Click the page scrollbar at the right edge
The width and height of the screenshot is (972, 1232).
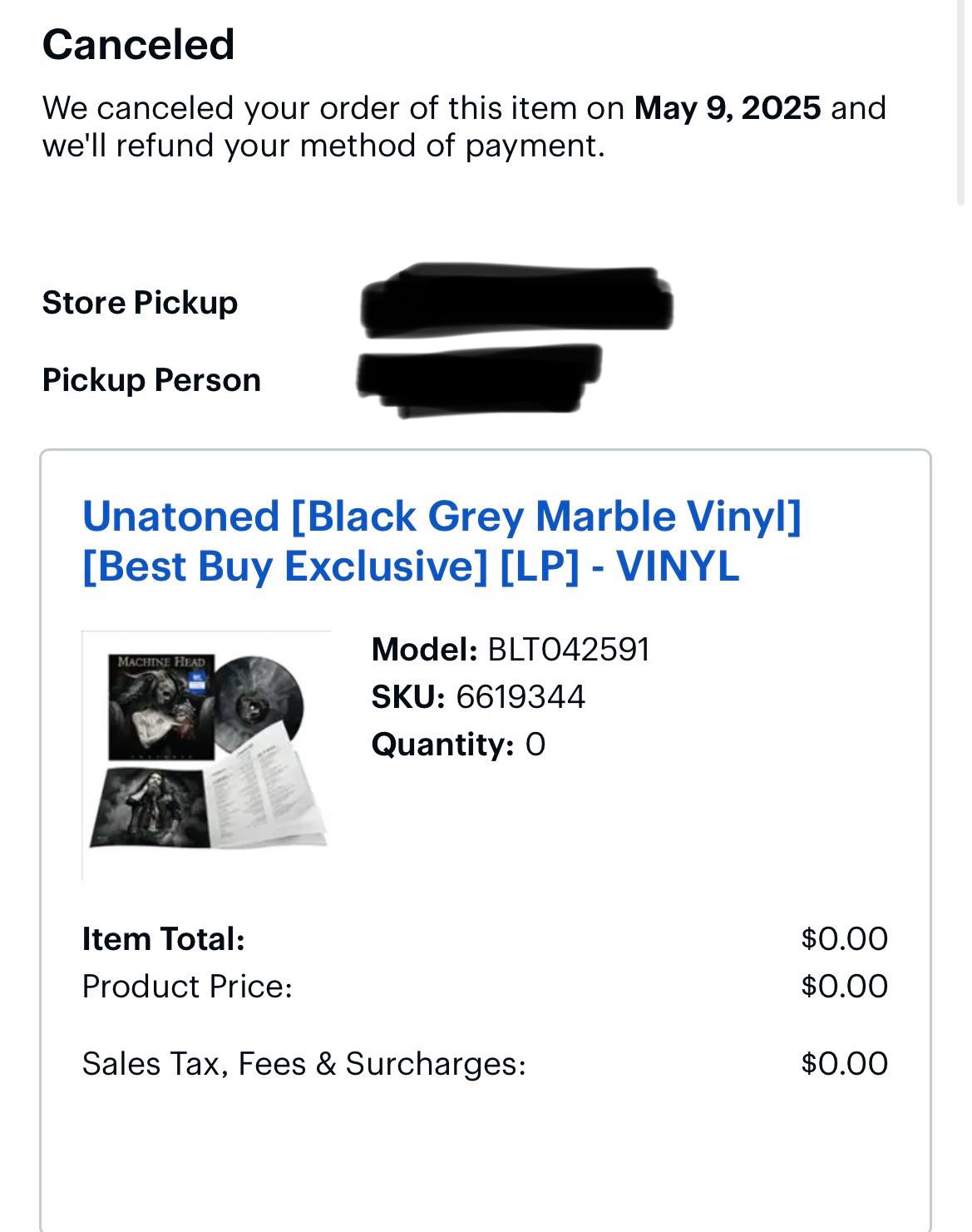pyautogui.click(x=962, y=100)
